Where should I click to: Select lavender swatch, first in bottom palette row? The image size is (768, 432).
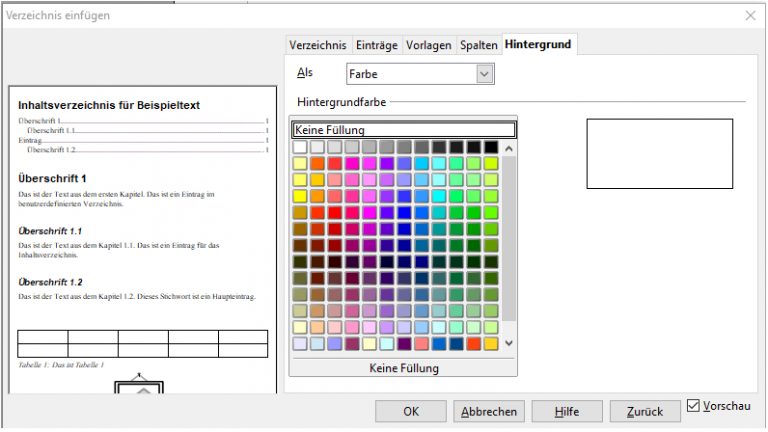[x=300, y=343]
